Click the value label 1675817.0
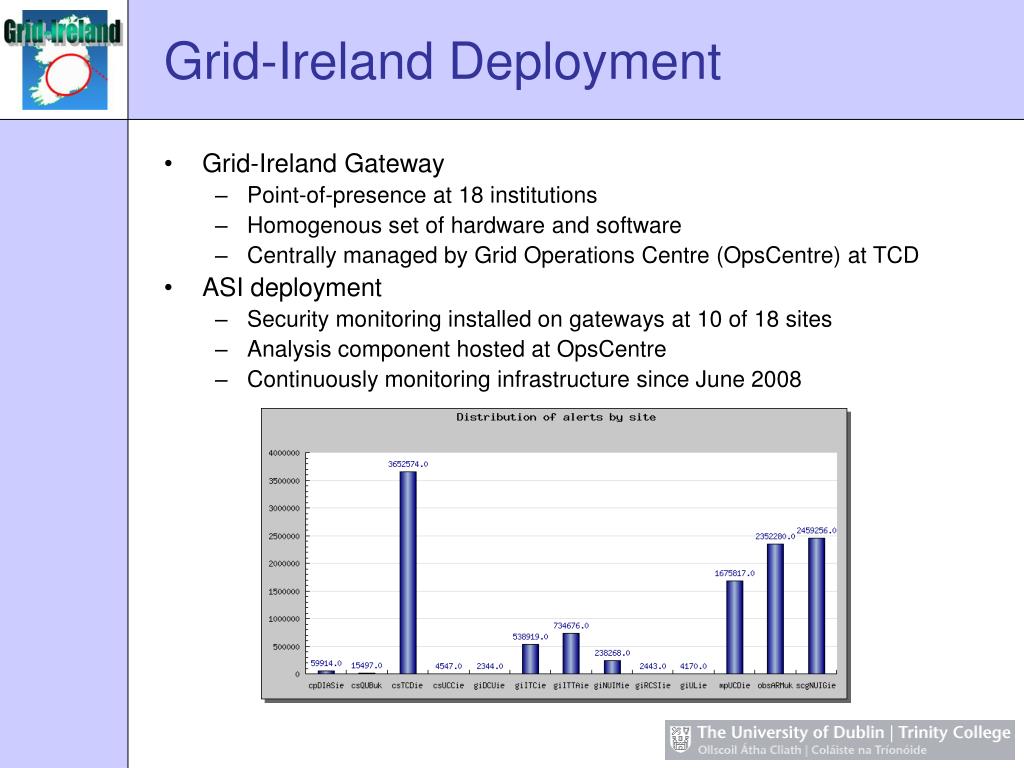Image resolution: width=1024 pixels, height=768 pixels. click(734, 573)
